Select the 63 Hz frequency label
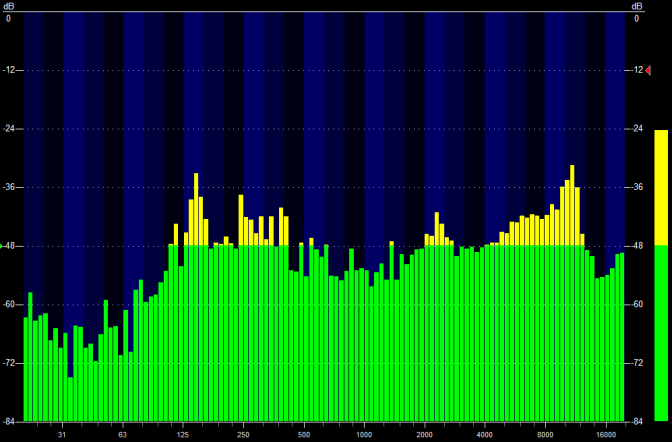 (123, 435)
